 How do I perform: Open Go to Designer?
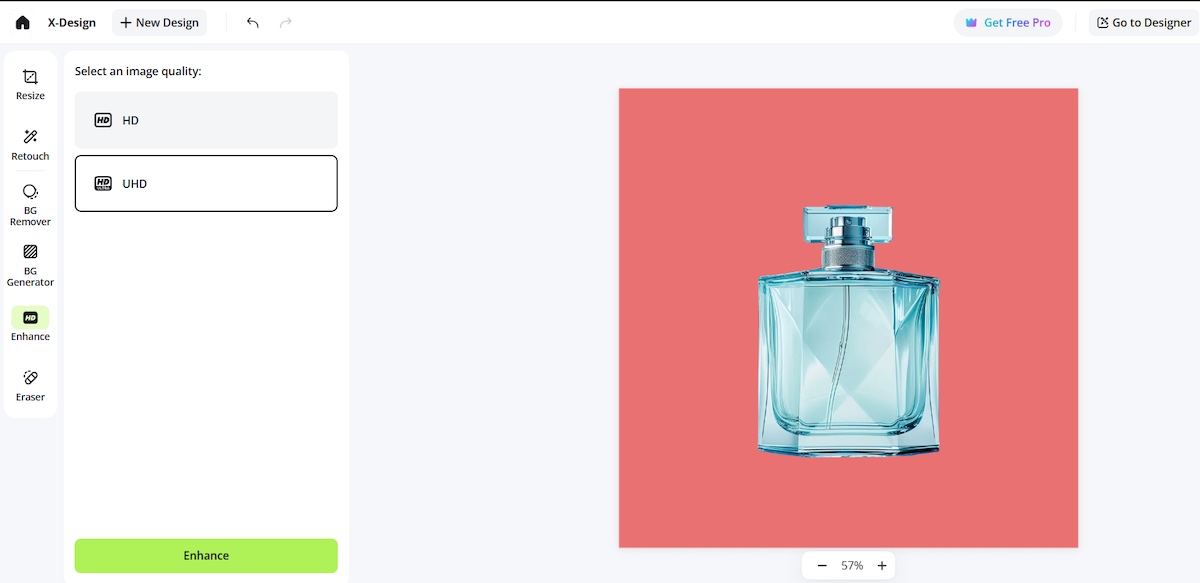[1144, 22]
